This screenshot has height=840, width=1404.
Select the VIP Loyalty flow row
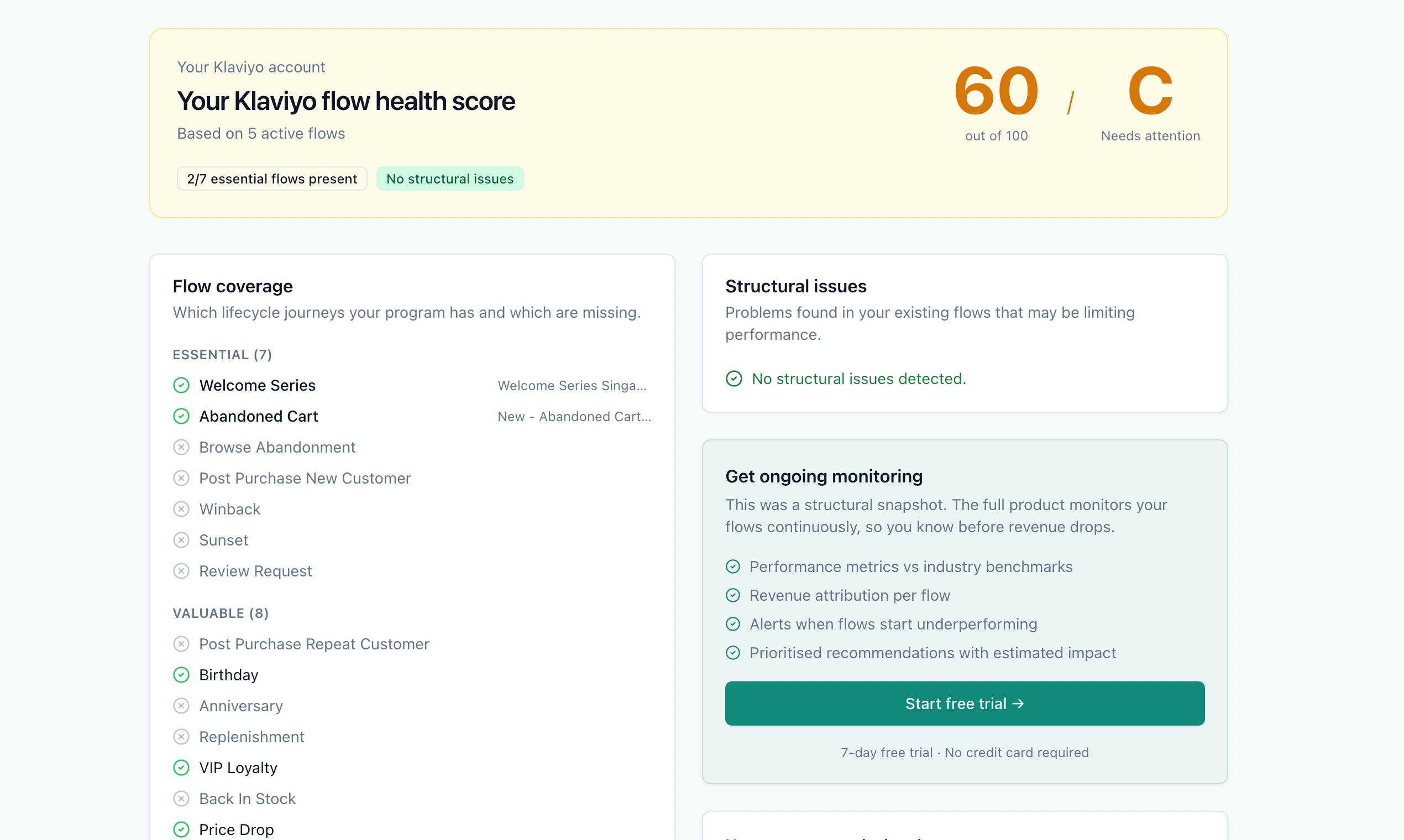pyautogui.click(x=412, y=768)
